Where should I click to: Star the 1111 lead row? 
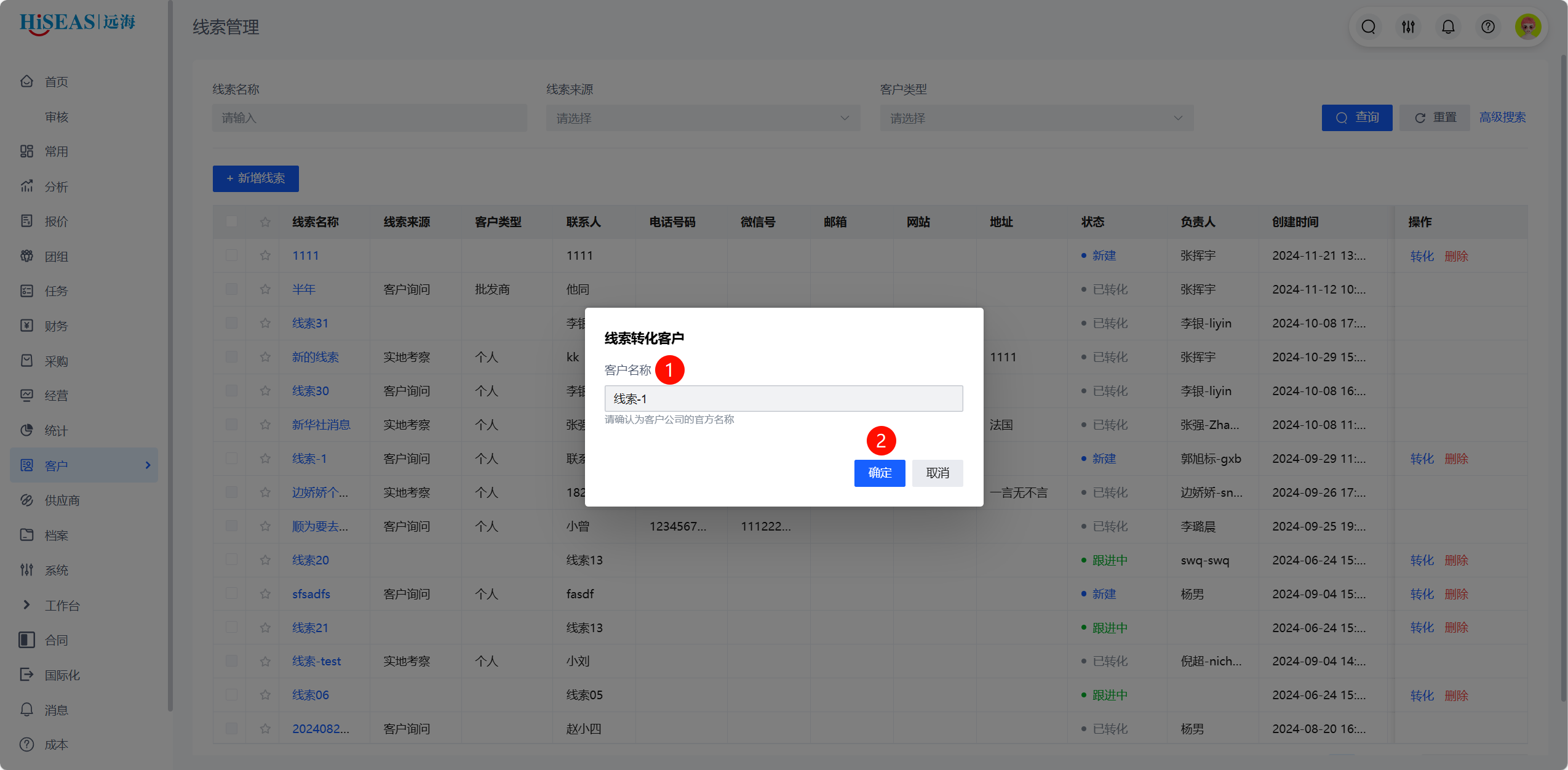pyautogui.click(x=265, y=255)
